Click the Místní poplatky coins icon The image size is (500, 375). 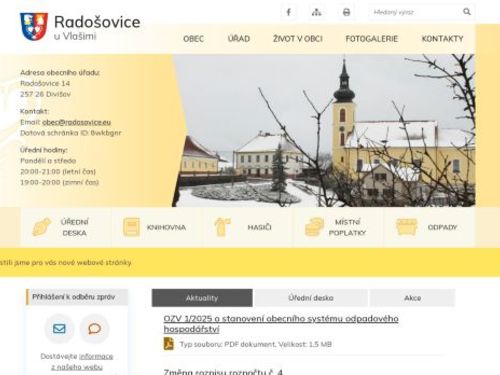click(314, 227)
